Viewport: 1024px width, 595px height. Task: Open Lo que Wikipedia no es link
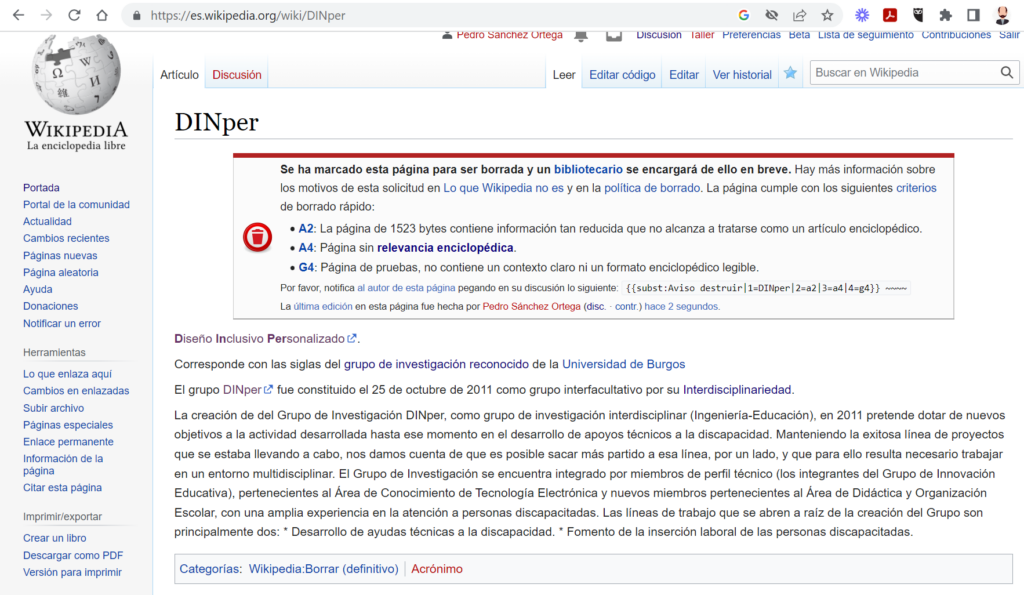(x=503, y=188)
